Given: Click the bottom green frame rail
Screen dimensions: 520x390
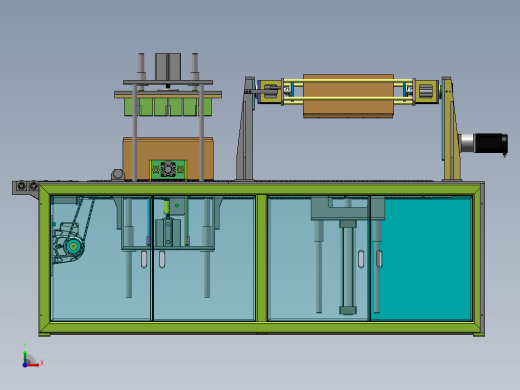Looking at the screenshot, I should tap(262, 328).
